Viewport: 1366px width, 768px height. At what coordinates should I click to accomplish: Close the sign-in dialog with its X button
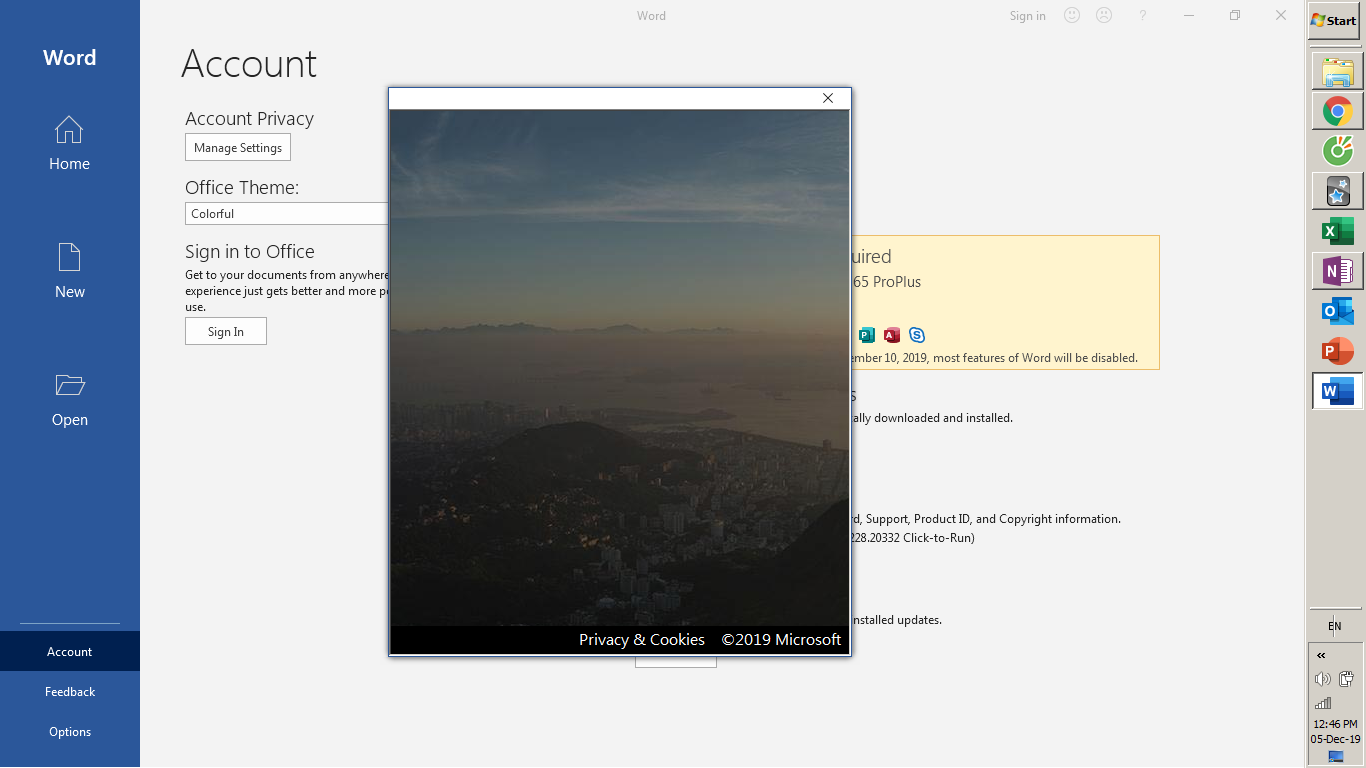828,98
